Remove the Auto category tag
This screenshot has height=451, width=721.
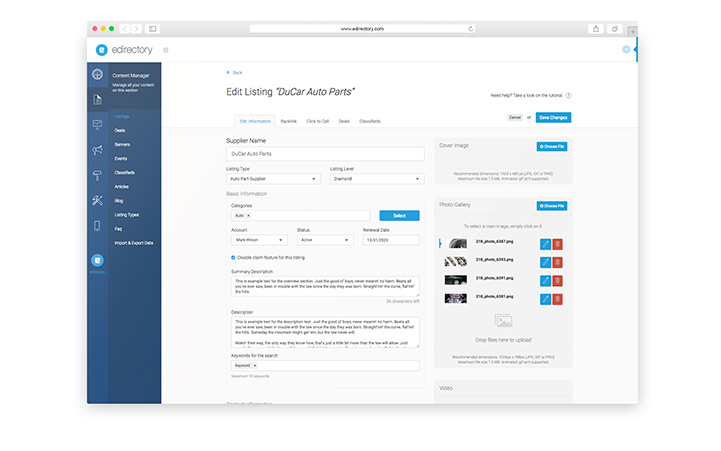(249, 216)
